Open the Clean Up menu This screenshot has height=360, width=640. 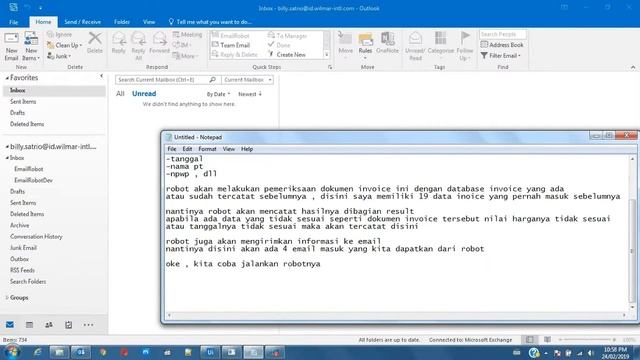point(64,45)
